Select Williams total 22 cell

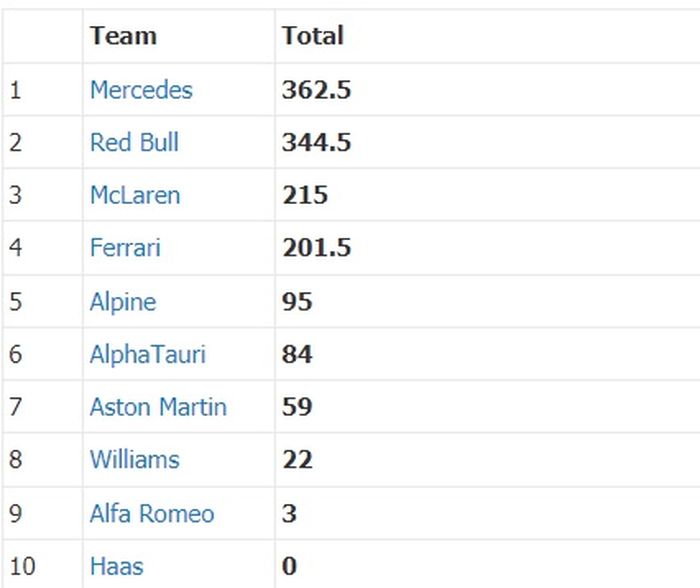297,460
